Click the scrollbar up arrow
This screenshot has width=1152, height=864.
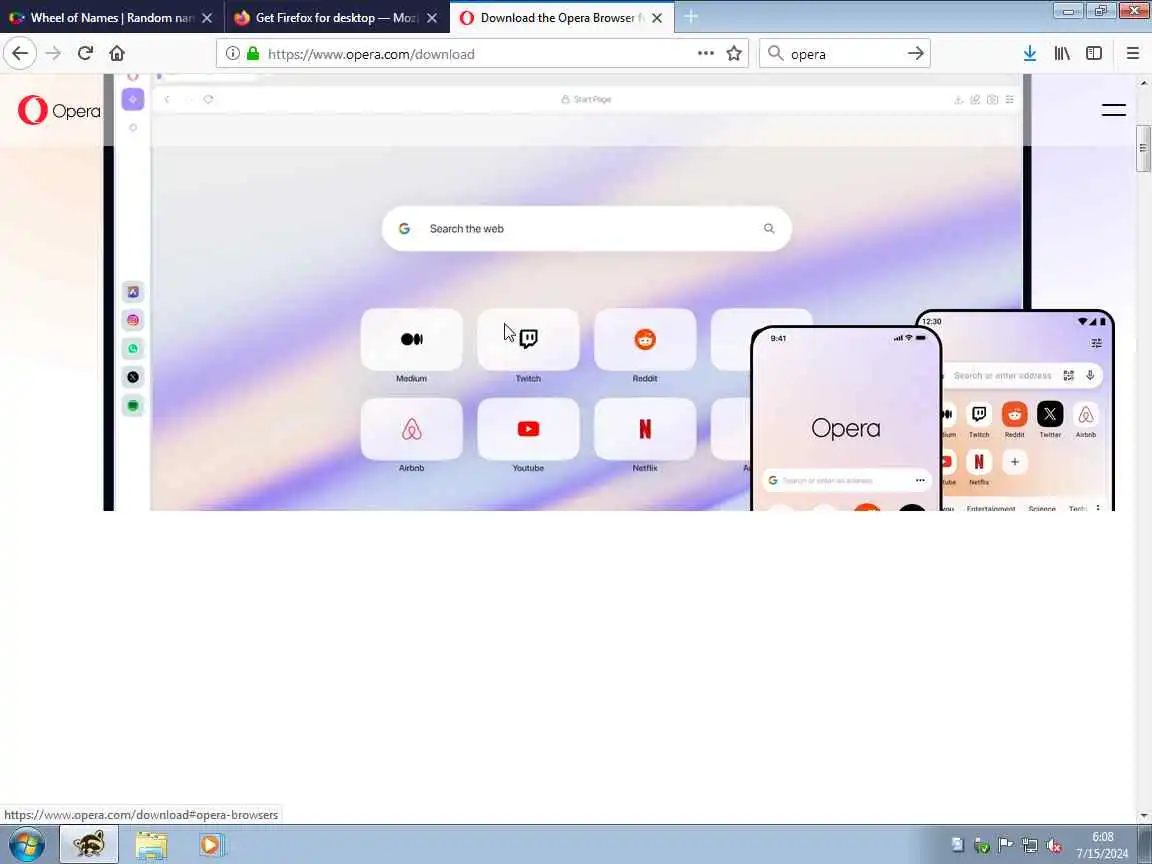(1144, 81)
